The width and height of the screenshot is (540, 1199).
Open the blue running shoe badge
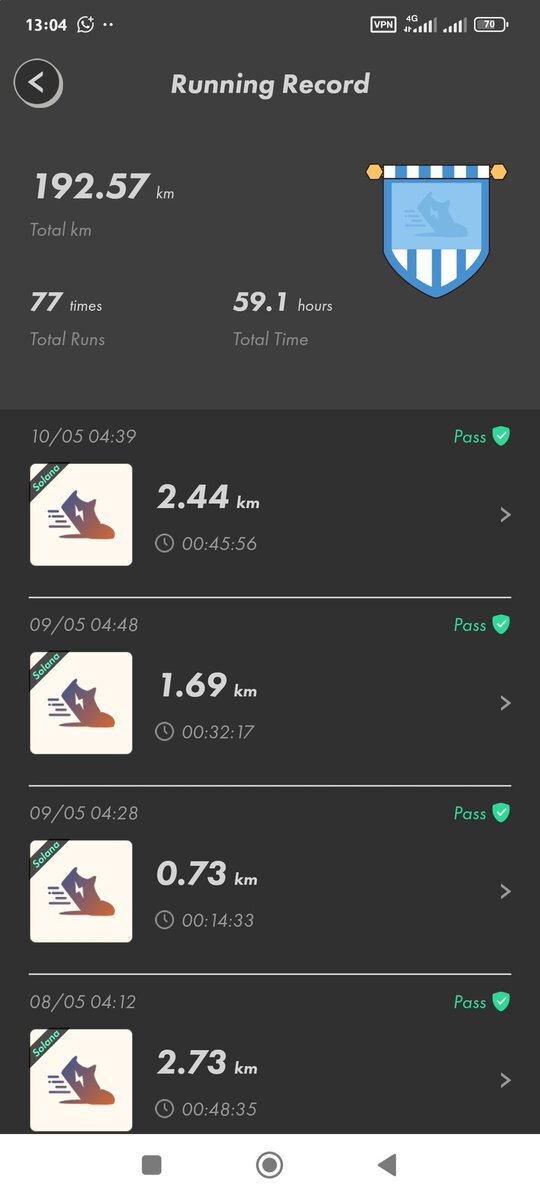point(436,229)
